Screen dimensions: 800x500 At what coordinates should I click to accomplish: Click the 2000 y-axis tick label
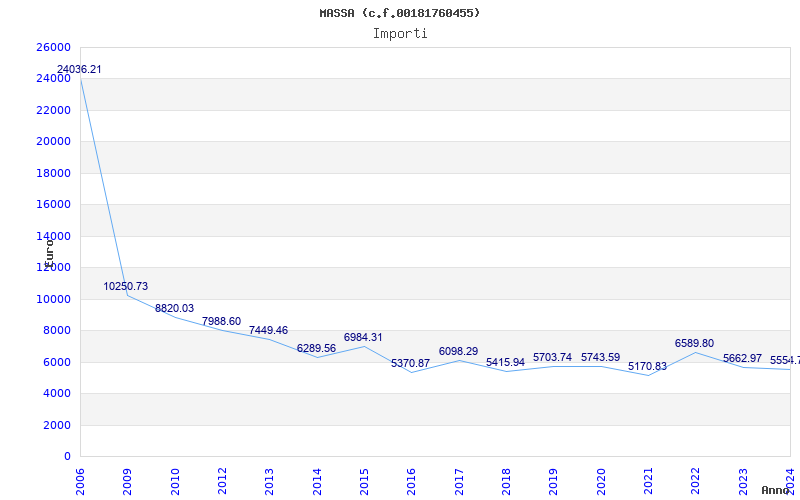click(x=57, y=425)
